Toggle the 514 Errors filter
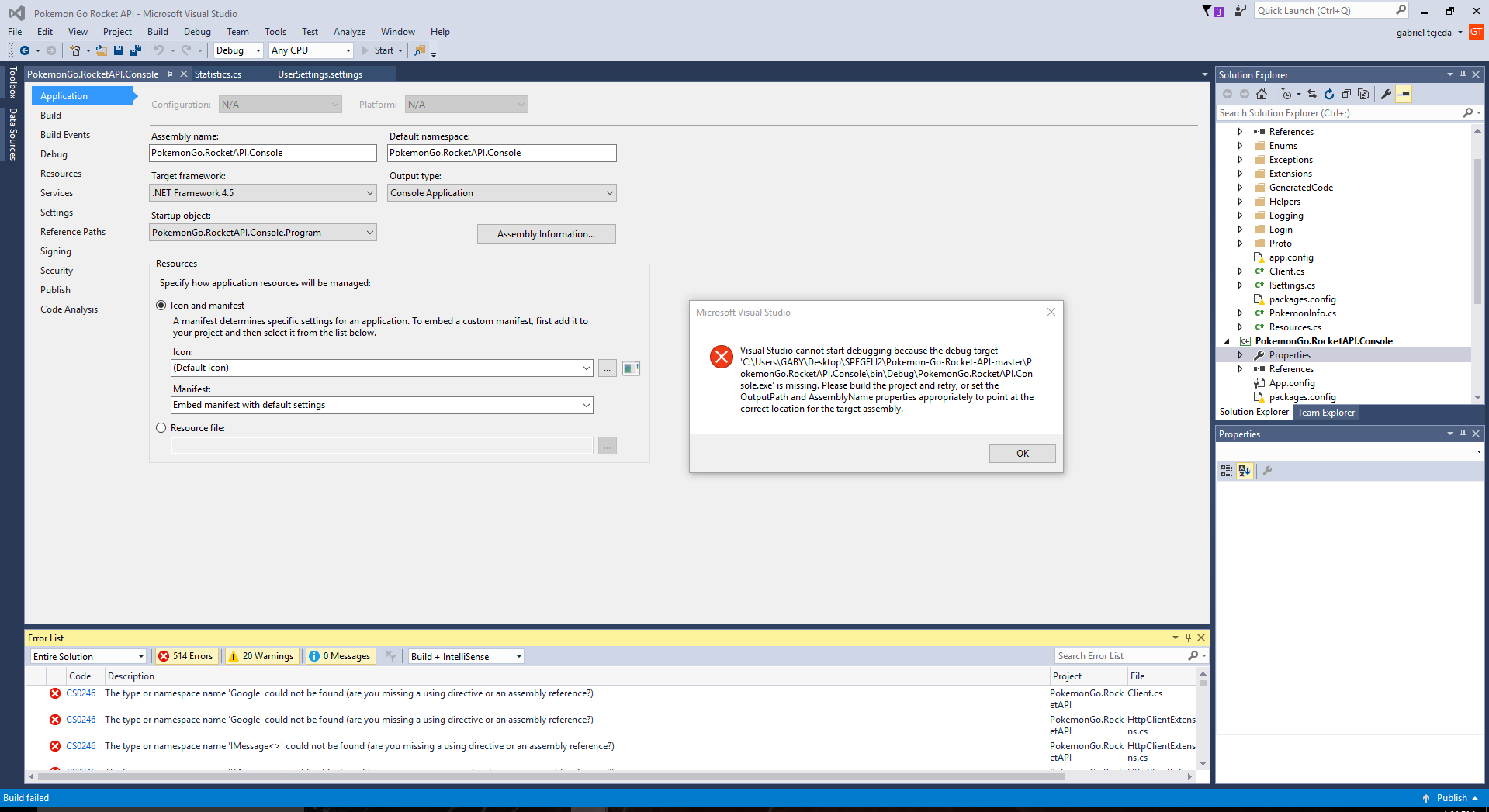Screen dimensions: 1489x812 tap(186, 656)
